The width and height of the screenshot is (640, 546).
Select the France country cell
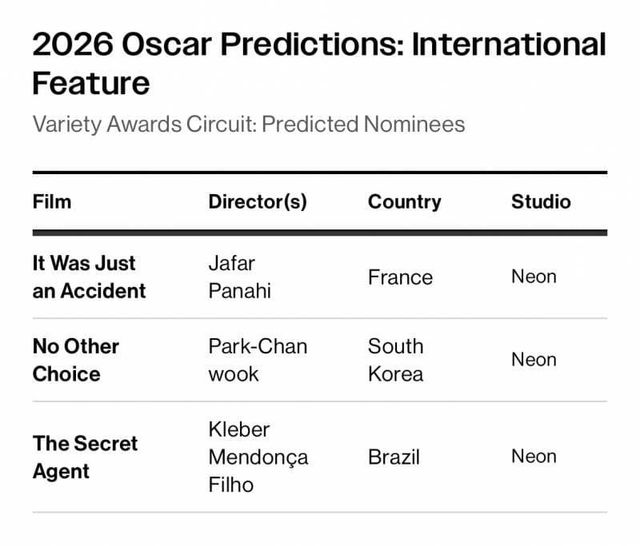400,277
